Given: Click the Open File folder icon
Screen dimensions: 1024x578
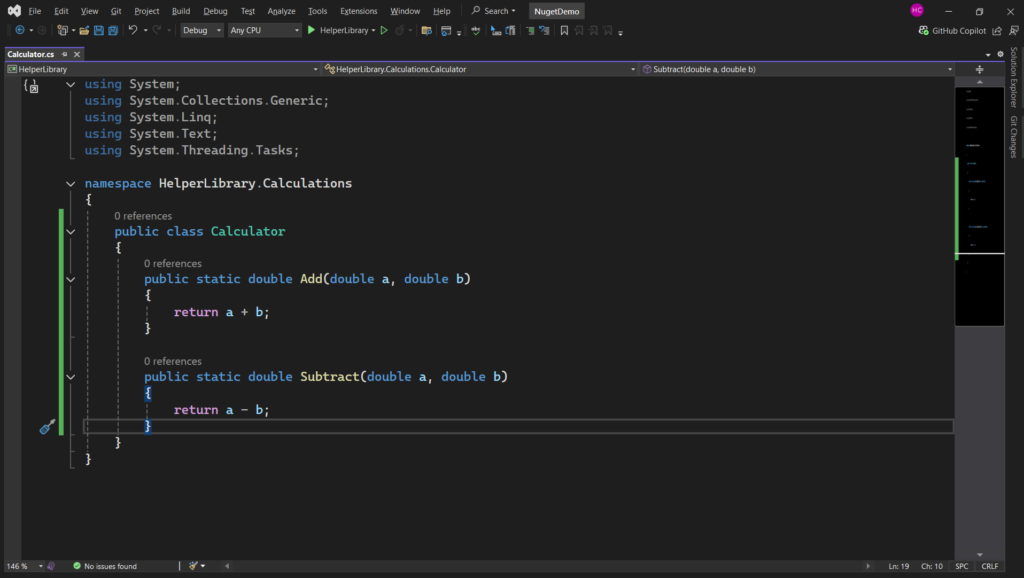Looking at the screenshot, I should (84, 30).
